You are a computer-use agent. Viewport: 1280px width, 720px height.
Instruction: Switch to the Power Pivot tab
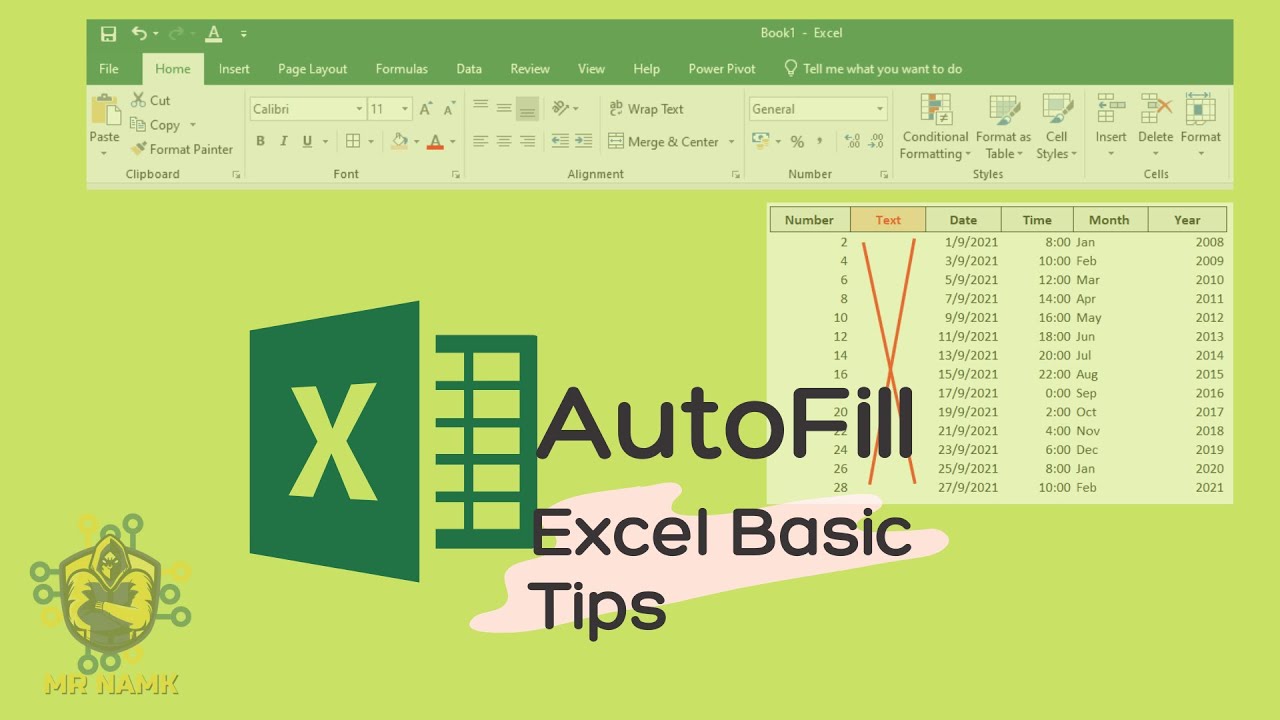tap(722, 69)
